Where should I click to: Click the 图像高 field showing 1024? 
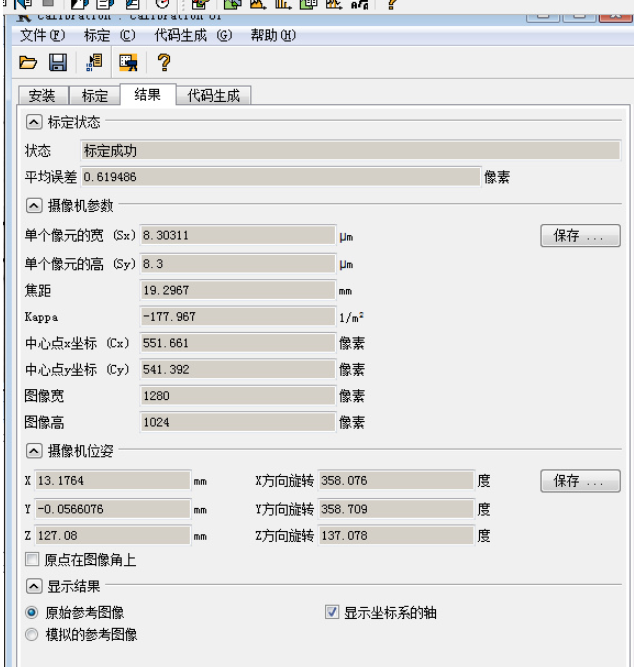(x=238, y=422)
